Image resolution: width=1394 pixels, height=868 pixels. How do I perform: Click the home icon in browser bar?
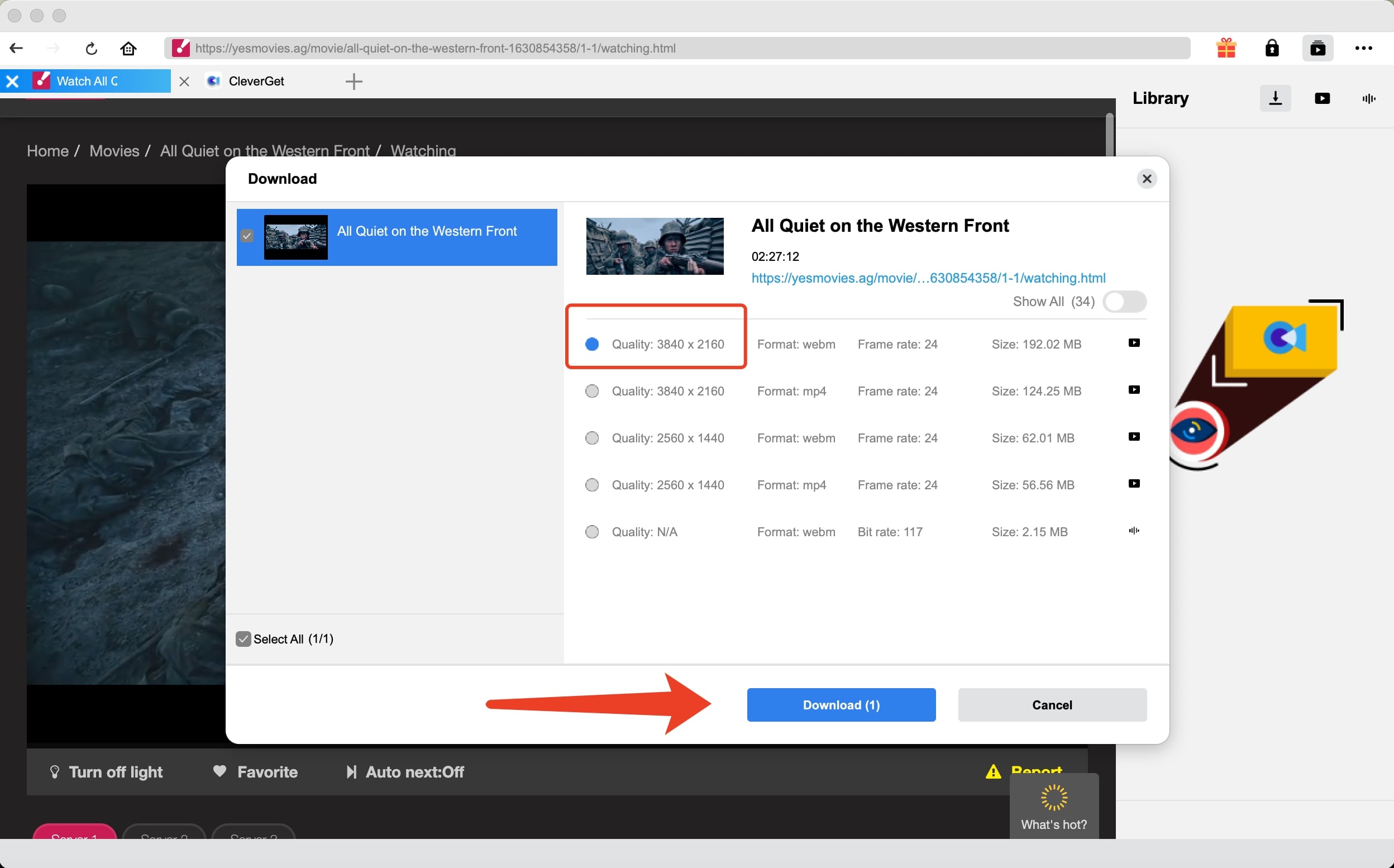pyautogui.click(x=128, y=48)
